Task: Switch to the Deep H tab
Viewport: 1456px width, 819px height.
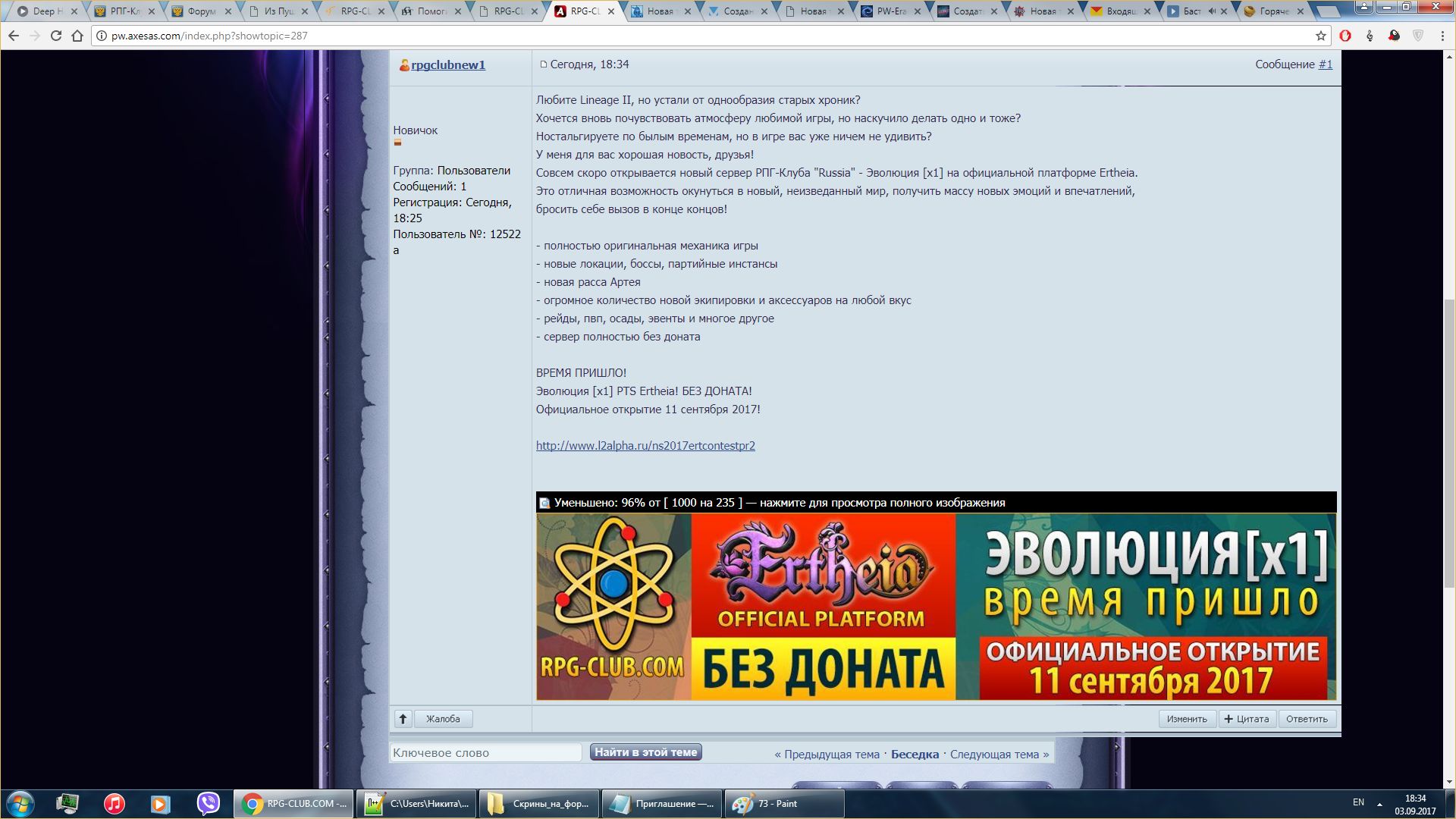Action: click(45, 11)
